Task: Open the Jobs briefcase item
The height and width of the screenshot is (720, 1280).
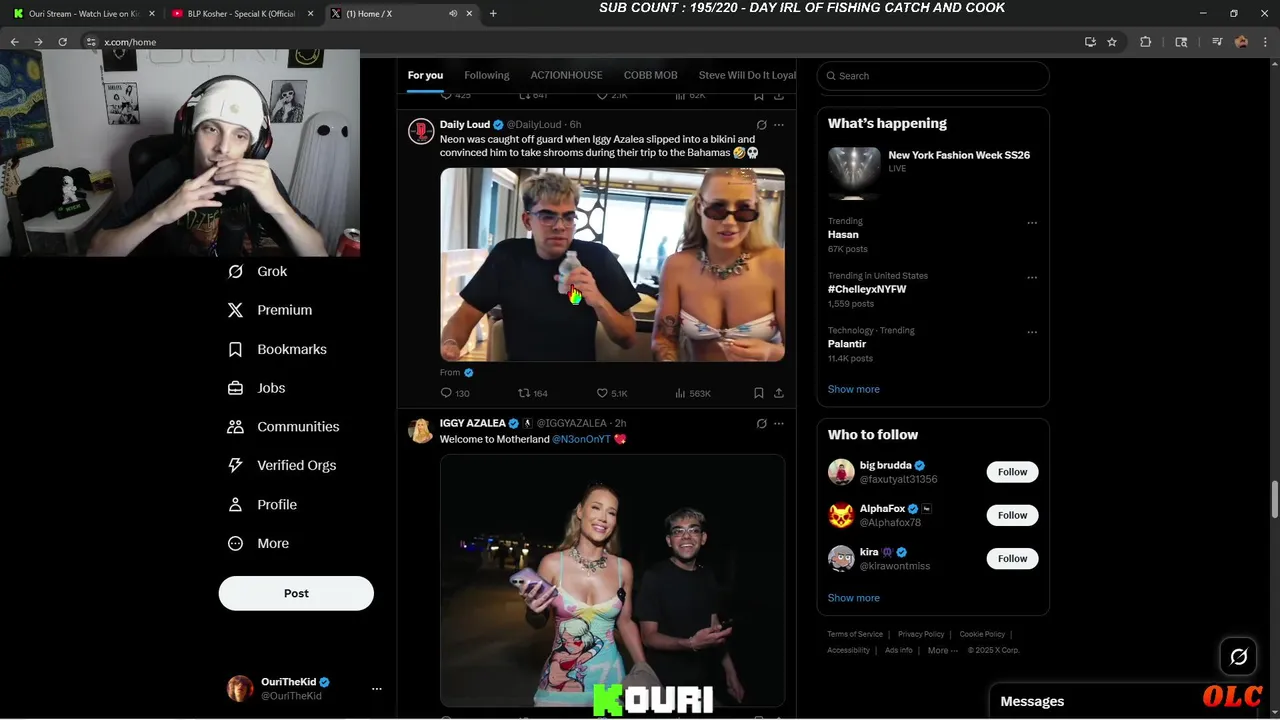Action: (x=257, y=388)
